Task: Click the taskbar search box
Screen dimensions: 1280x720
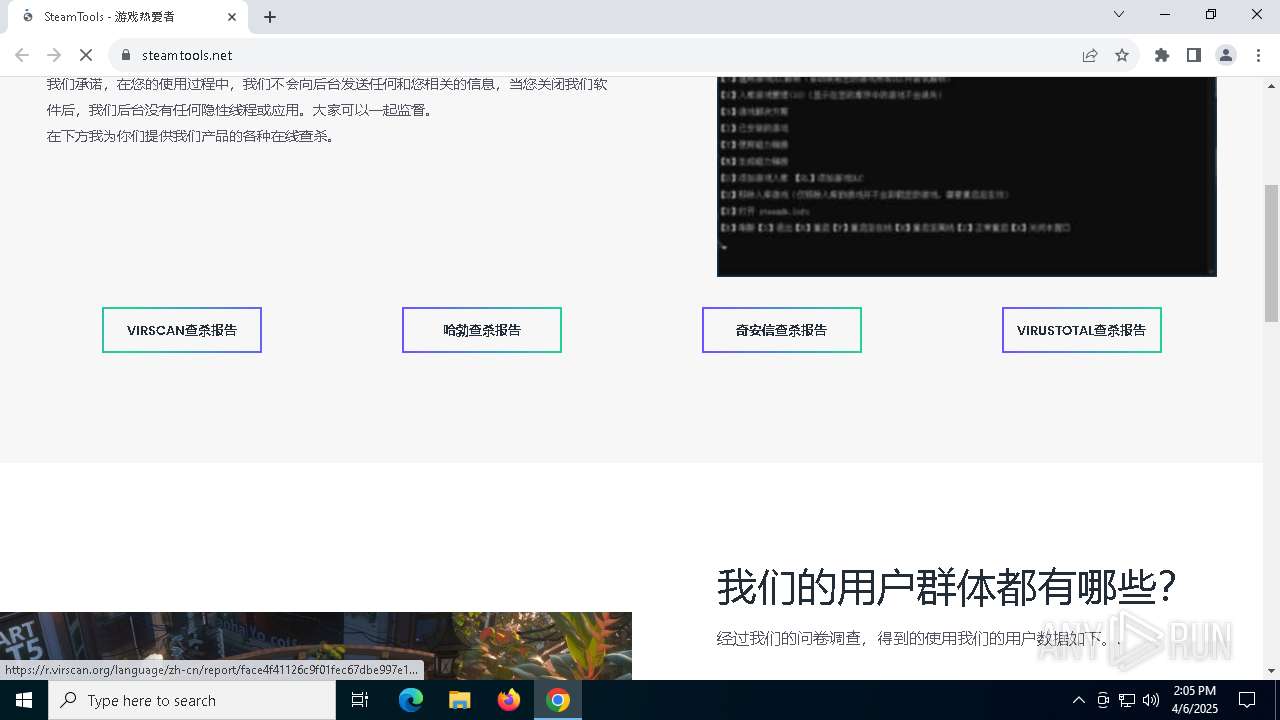Action: 192,700
